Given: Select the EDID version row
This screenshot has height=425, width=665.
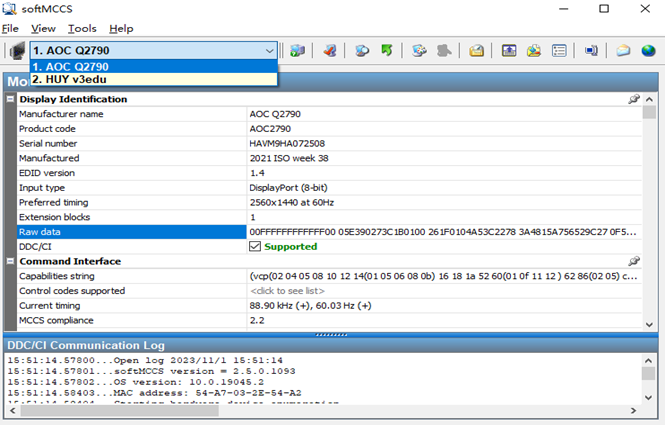Looking at the screenshot, I should pyautogui.click(x=329, y=173).
